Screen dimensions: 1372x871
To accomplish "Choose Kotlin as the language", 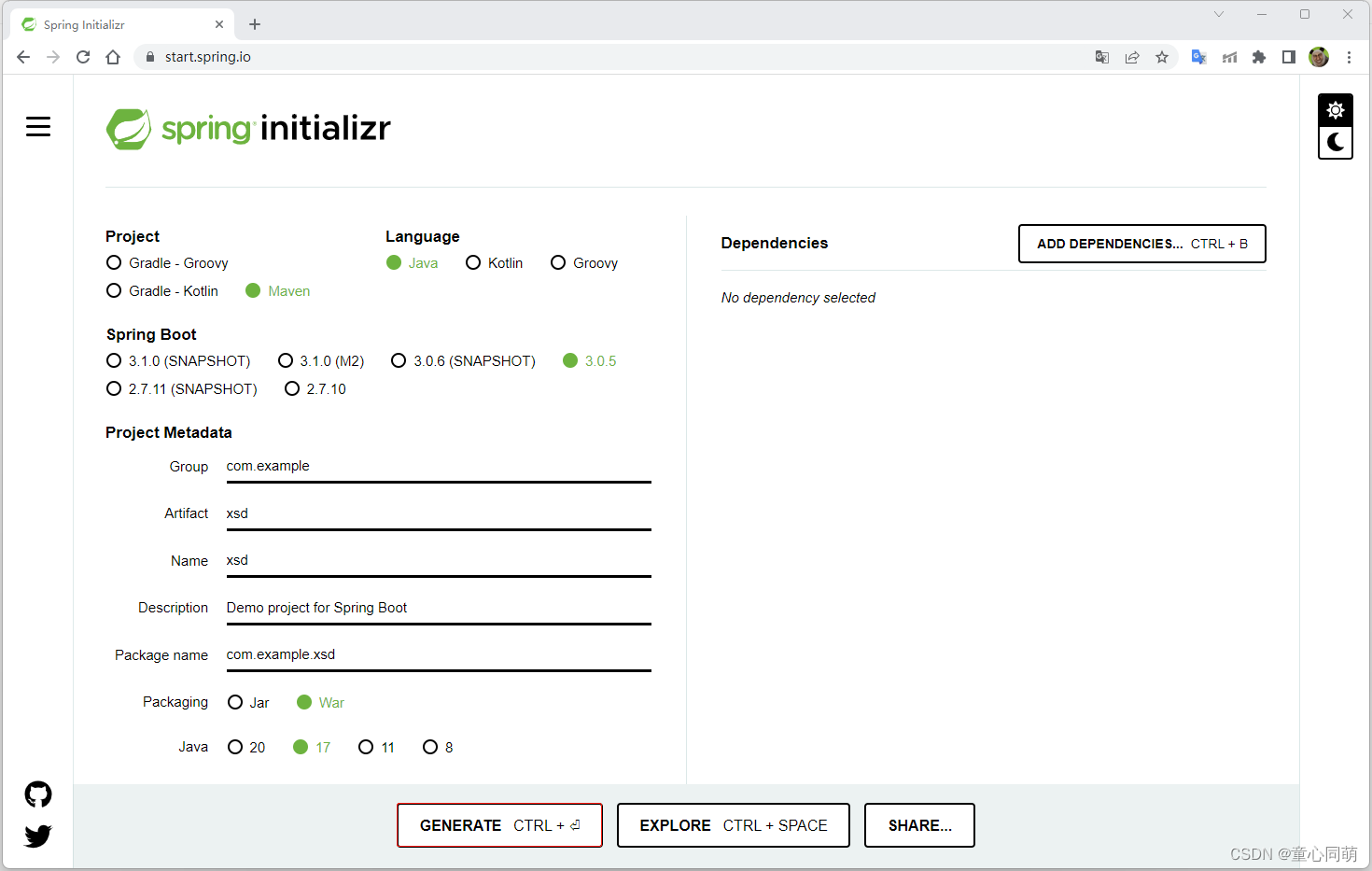I will [x=494, y=263].
